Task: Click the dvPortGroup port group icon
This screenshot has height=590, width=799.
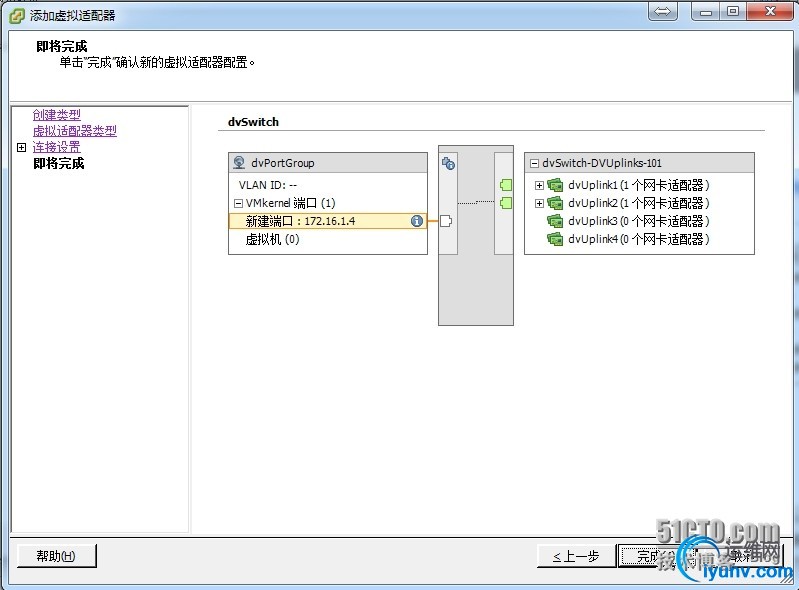Action: [x=239, y=163]
